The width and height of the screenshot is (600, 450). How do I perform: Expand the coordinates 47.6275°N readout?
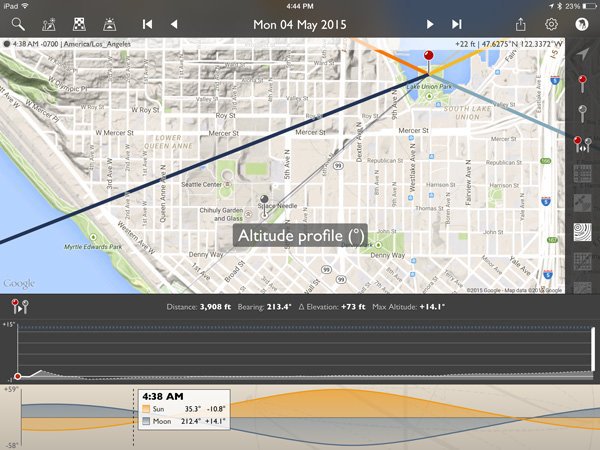[520, 44]
